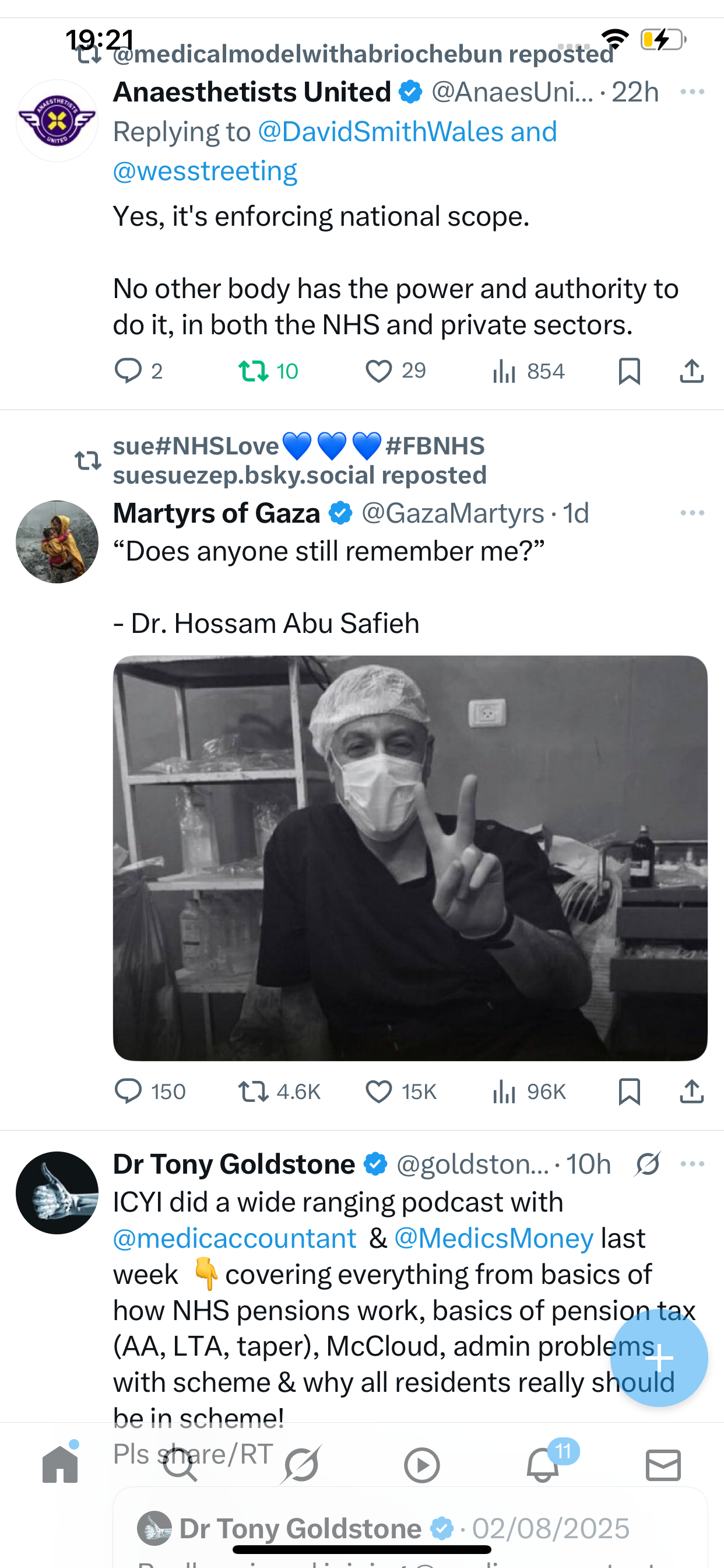Open Messages envelope icon
This screenshot has height=1568, width=724.
(x=663, y=1465)
